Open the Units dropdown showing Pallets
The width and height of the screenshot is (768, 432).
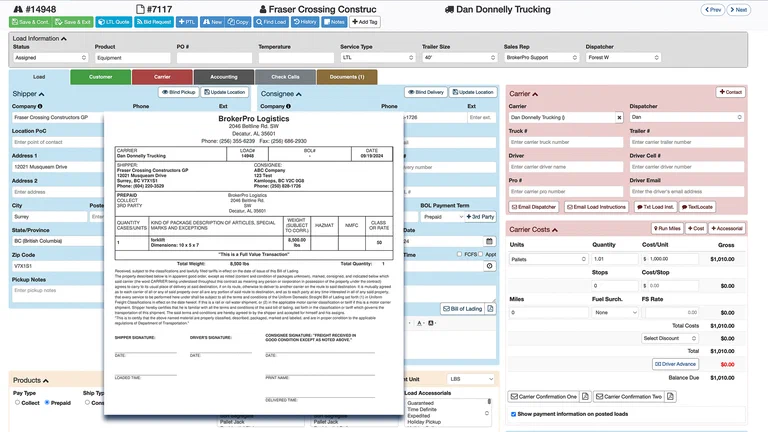point(548,259)
